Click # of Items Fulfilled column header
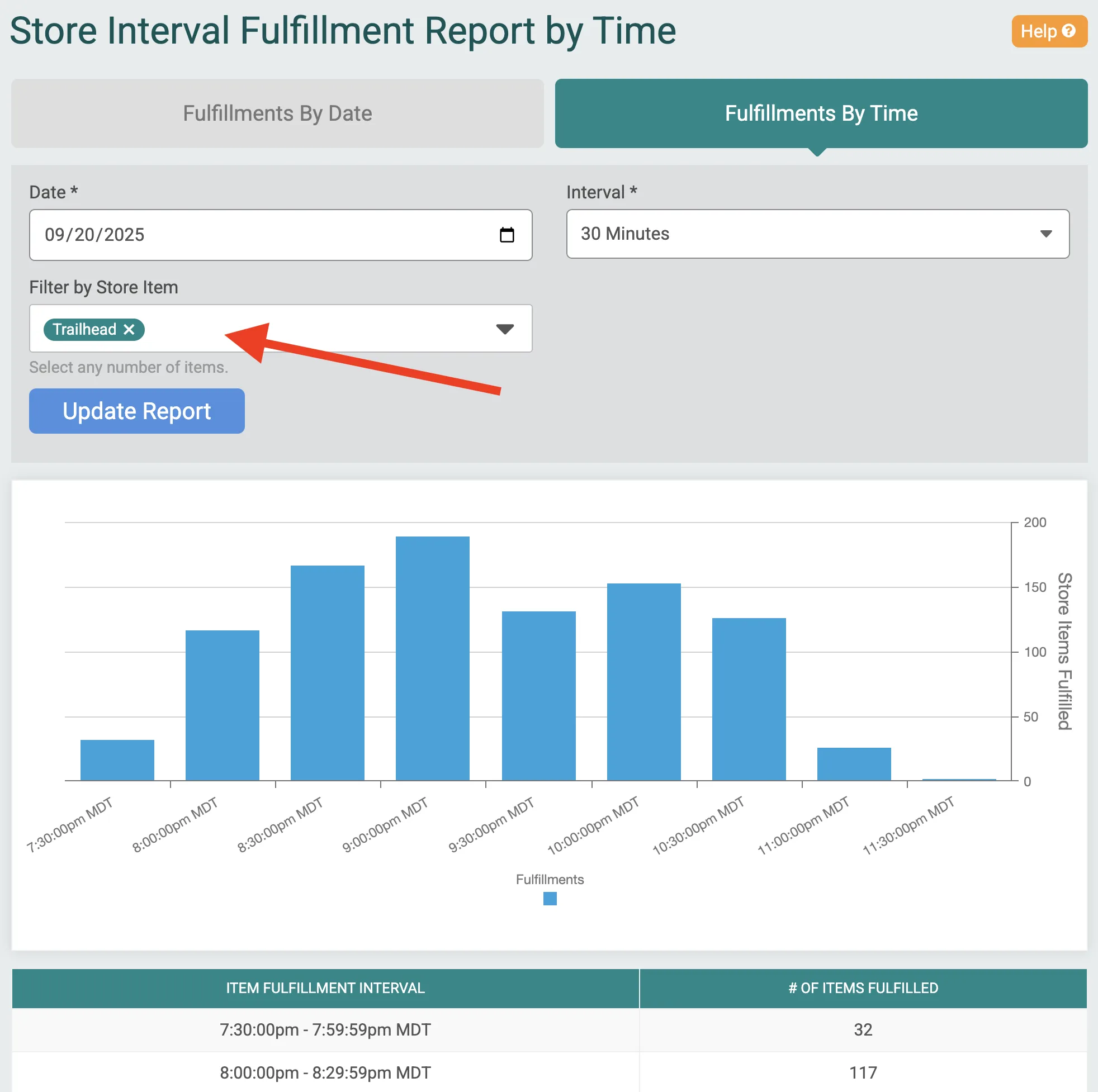The height and width of the screenshot is (1092, 1098). pyautogui.click(x=863, y=988)
